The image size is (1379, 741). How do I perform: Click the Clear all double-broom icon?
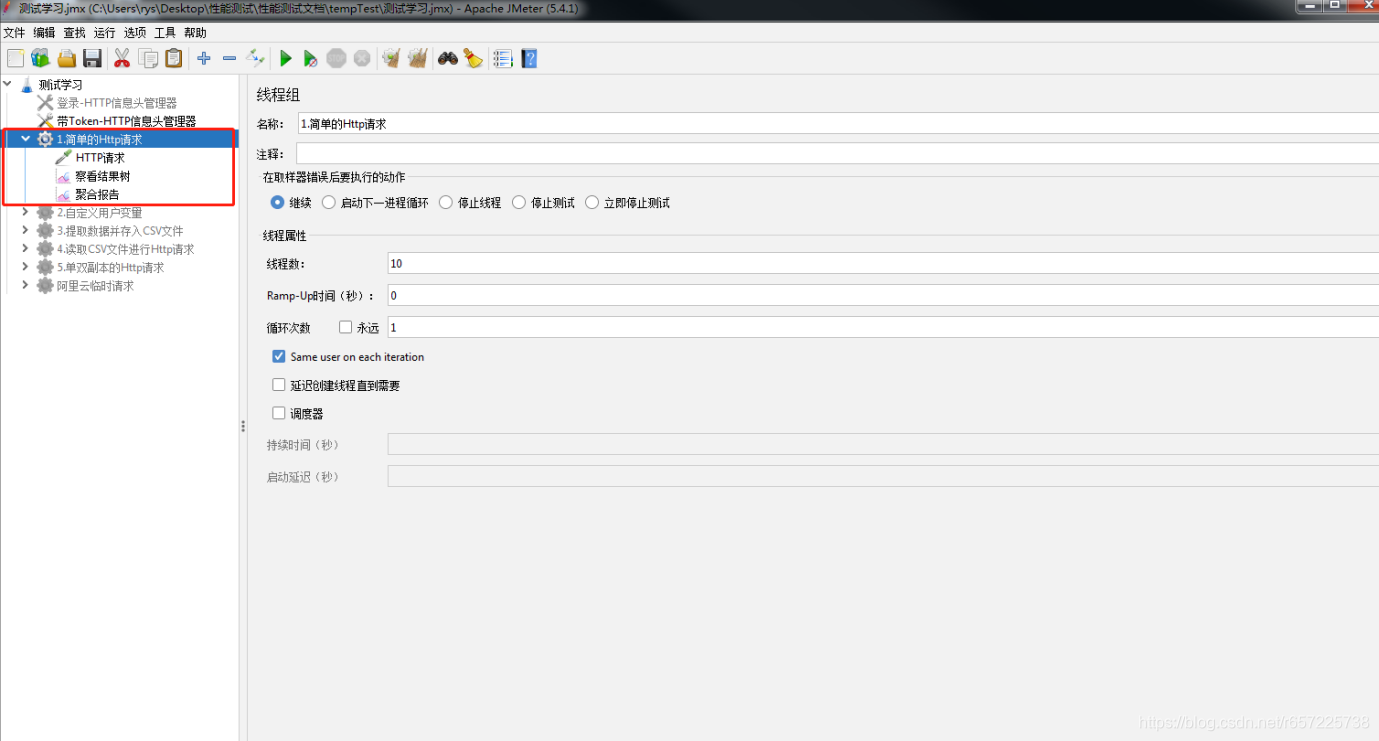pos(417,59)
